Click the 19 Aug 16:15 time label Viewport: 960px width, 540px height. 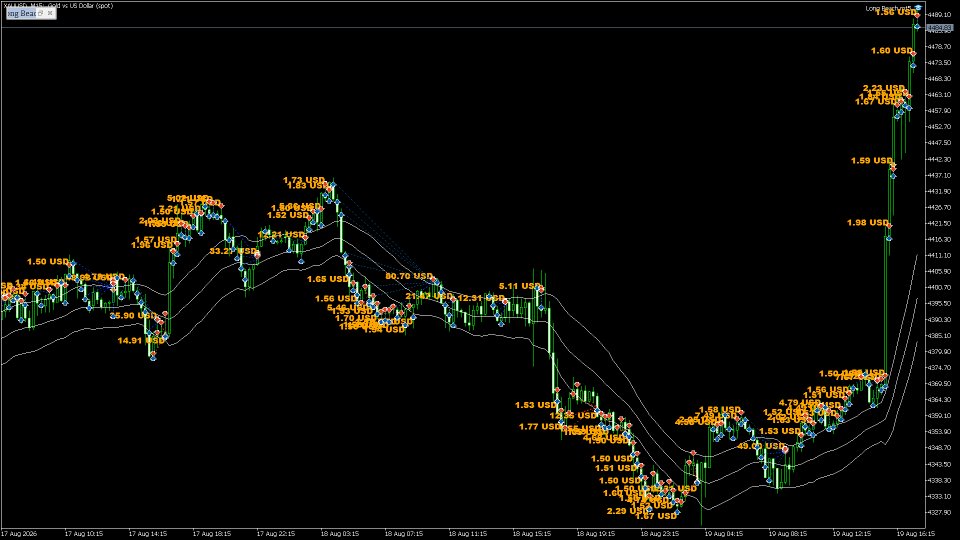915,534
